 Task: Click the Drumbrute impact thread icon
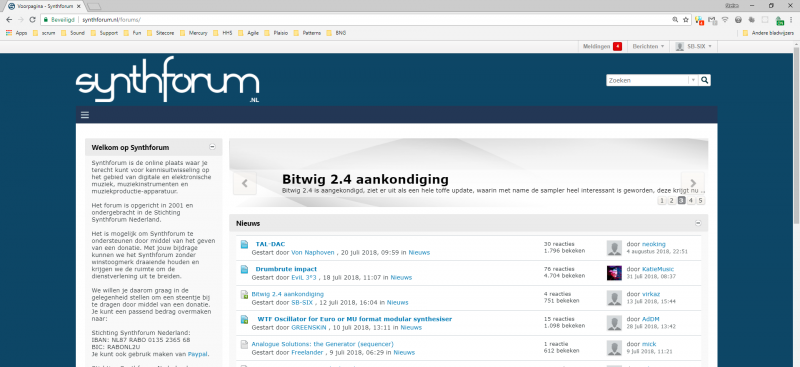click(244, 269)
